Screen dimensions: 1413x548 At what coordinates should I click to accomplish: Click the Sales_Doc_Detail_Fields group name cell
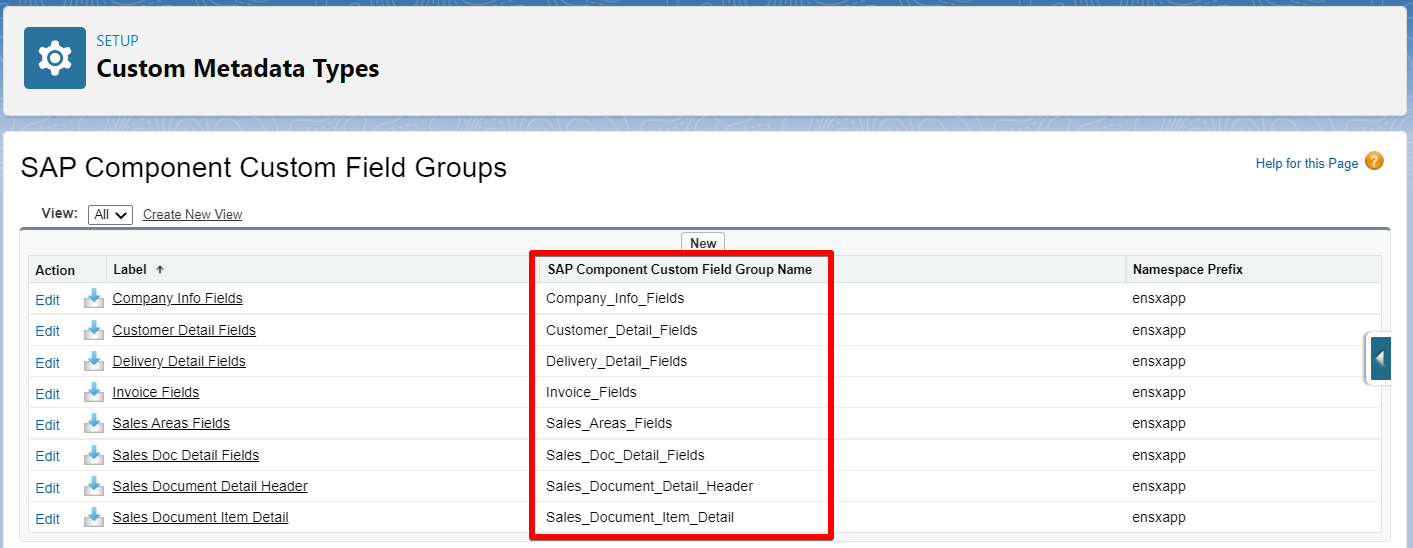coord(625,455)
